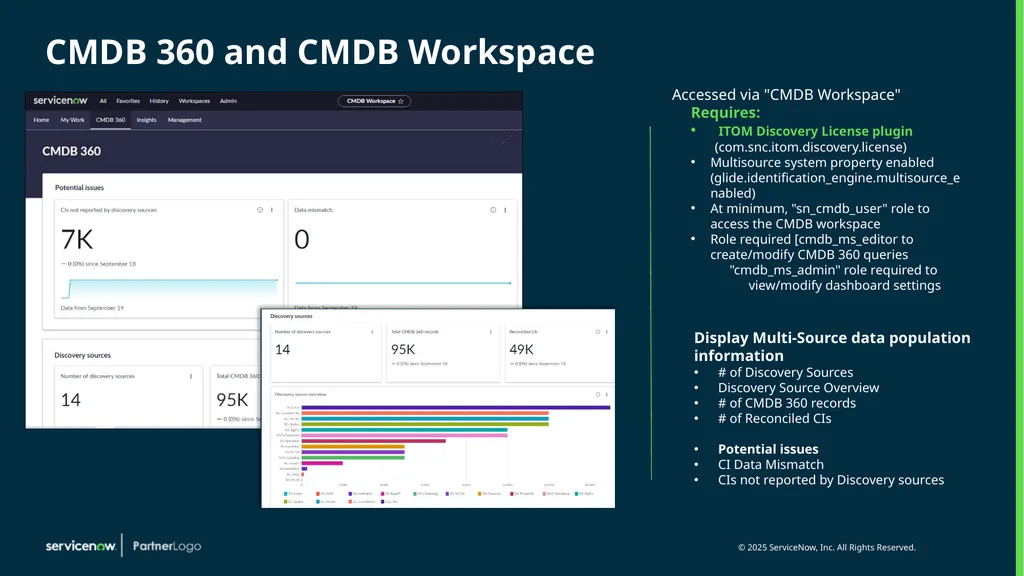Select the CMDB 360 tab

(110, 120)
